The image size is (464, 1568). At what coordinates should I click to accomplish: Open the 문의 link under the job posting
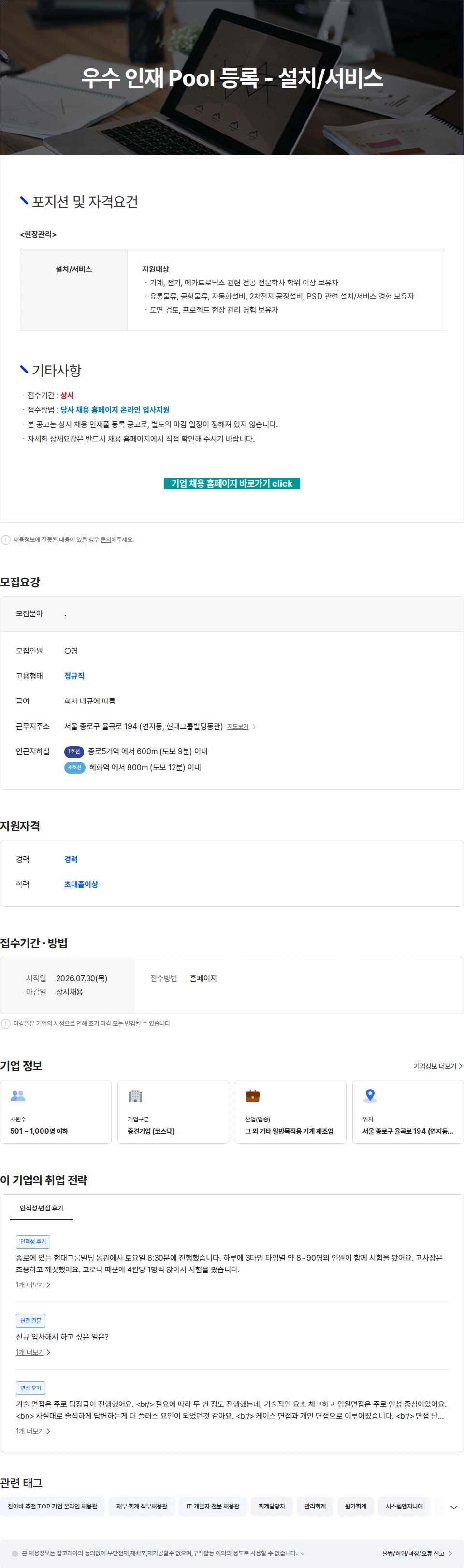[x=105, y=539]
